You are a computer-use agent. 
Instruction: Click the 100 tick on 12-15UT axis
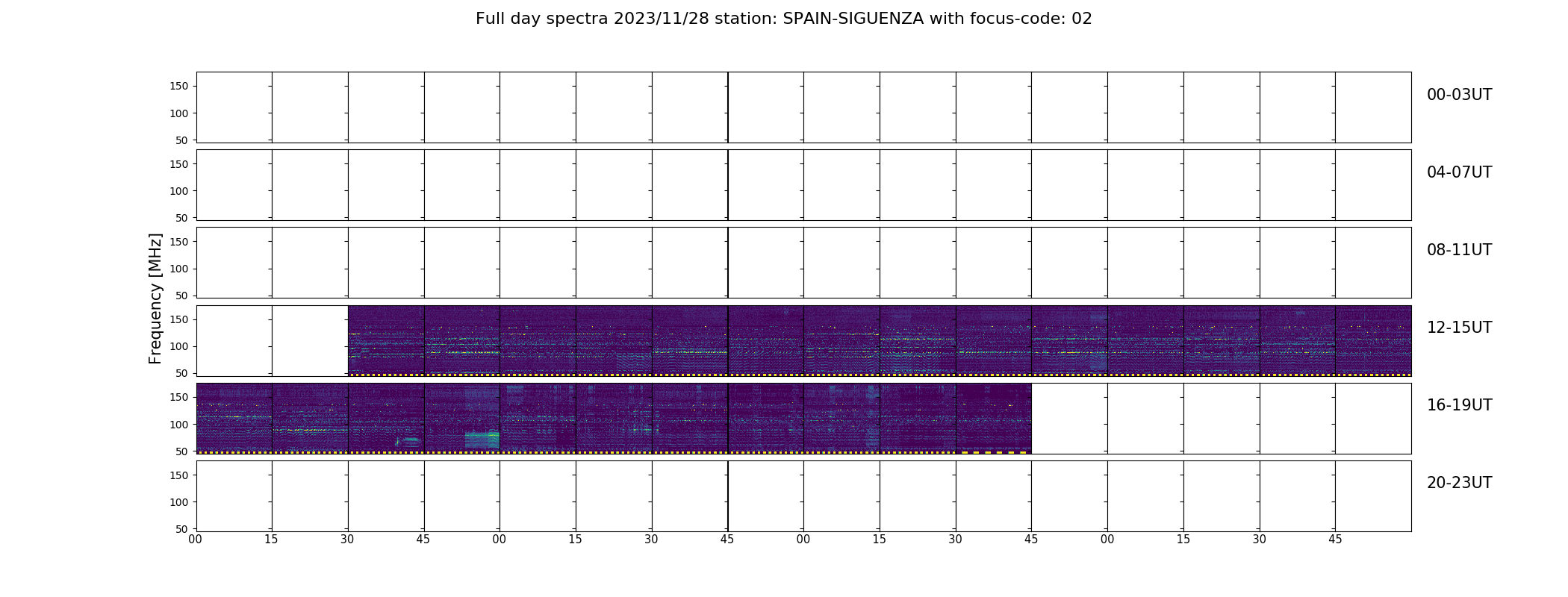pyautogui.click(x=179, y=346)
